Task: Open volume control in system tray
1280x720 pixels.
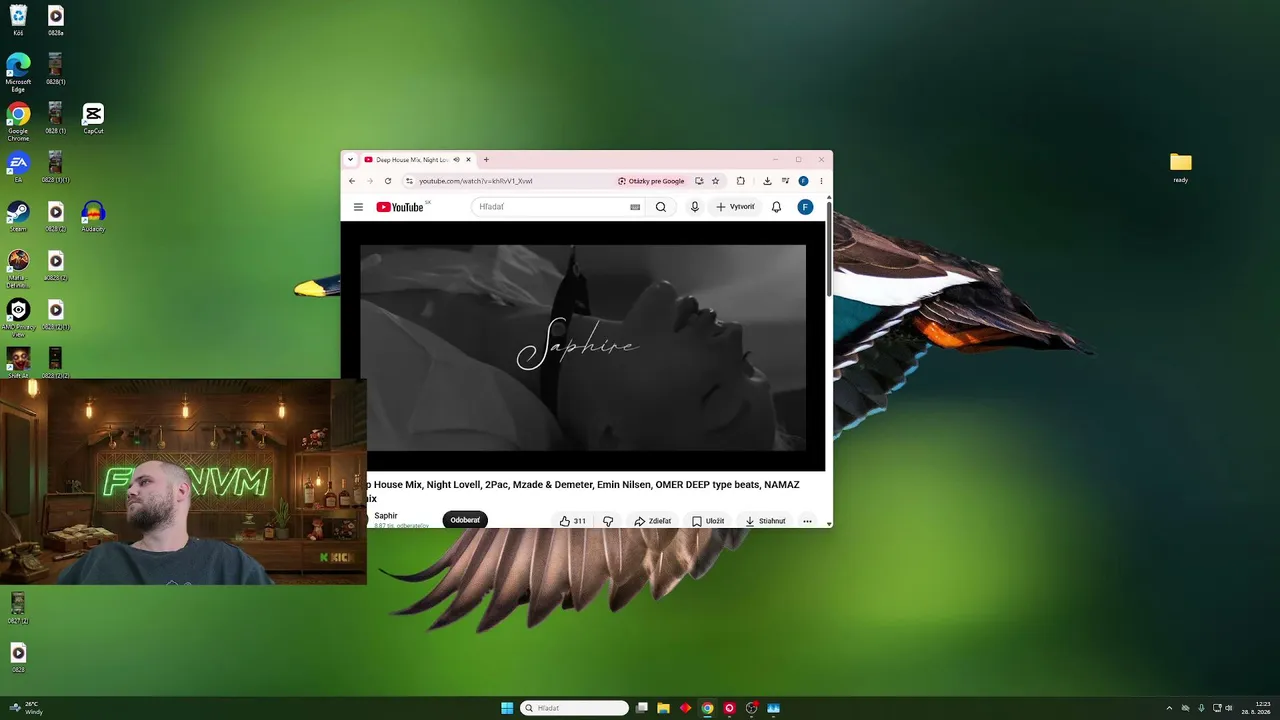Action: 1228,708
